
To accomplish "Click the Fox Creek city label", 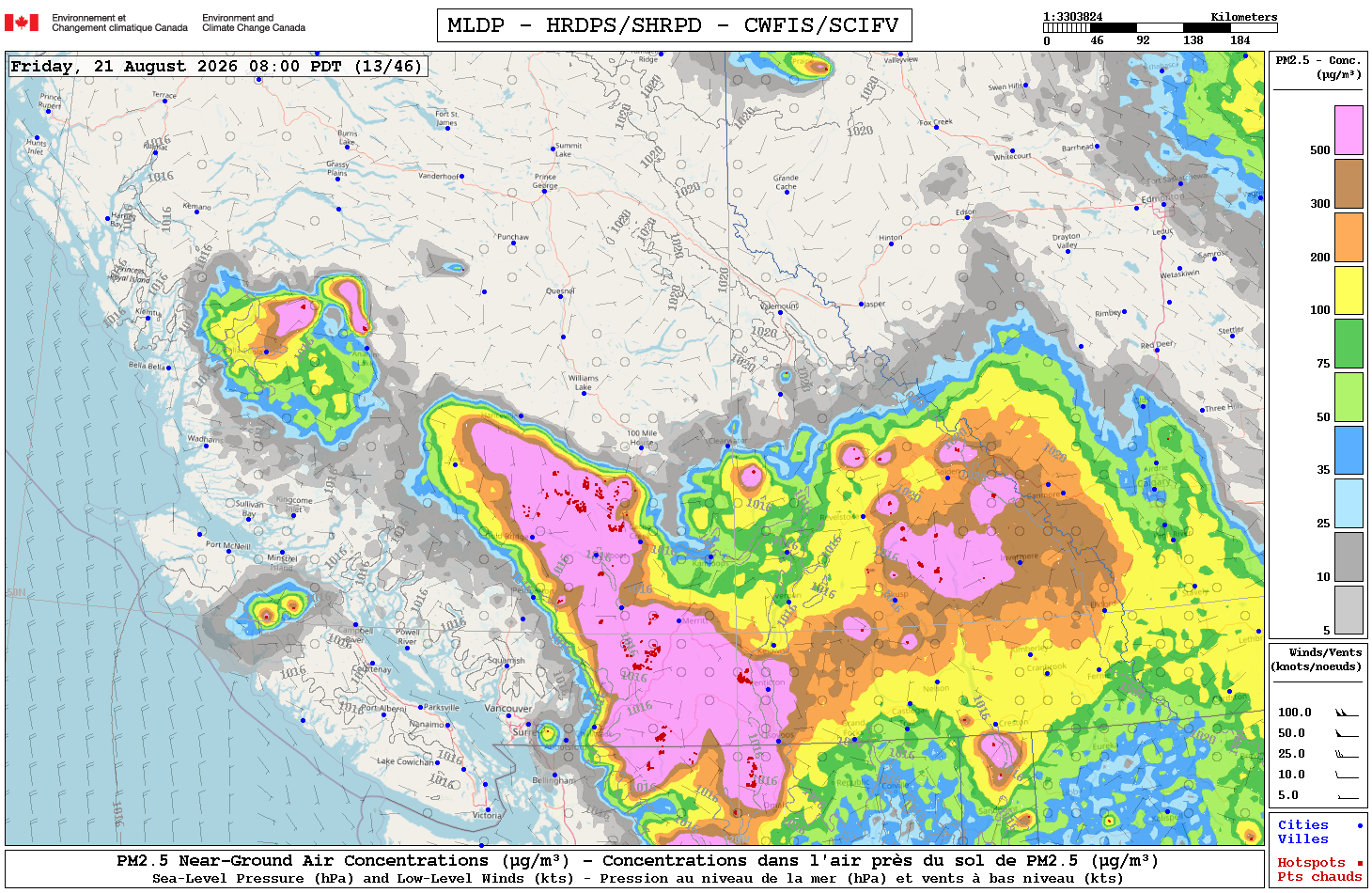I will [x=936, y=122].
